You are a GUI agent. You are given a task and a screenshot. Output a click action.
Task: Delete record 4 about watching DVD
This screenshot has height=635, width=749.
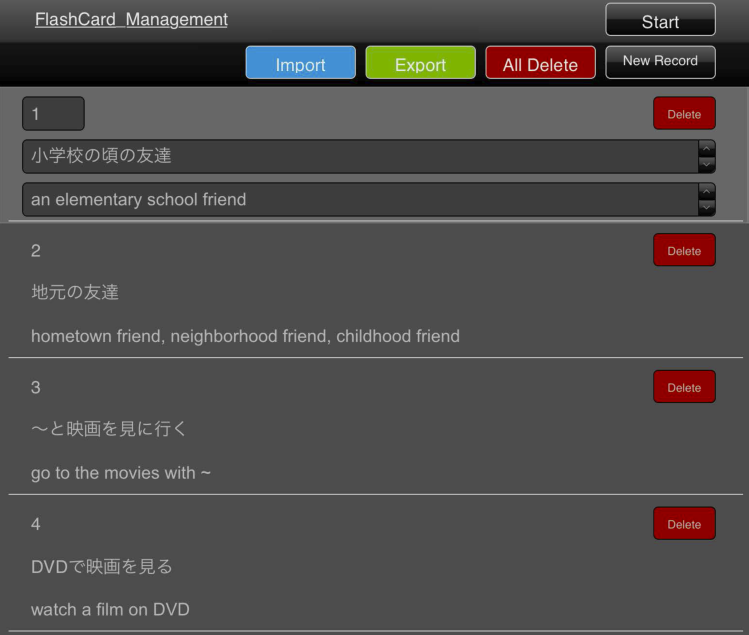coord(684,523)
